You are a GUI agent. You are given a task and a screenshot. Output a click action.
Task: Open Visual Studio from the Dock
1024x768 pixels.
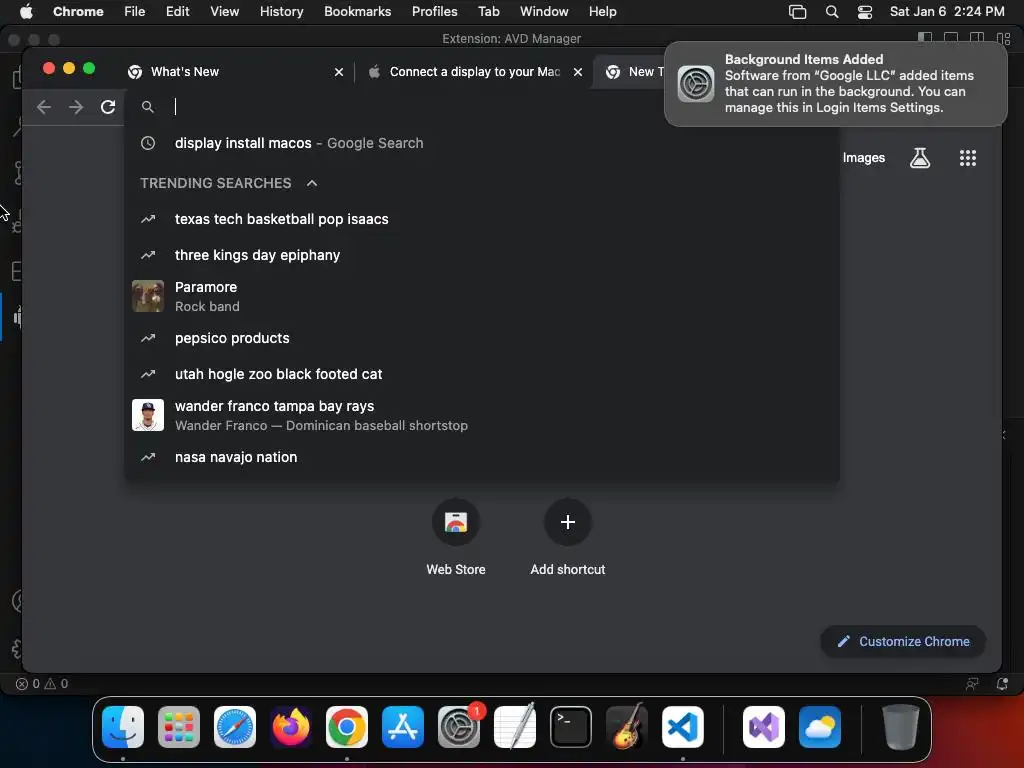click(x=764, y=727)
